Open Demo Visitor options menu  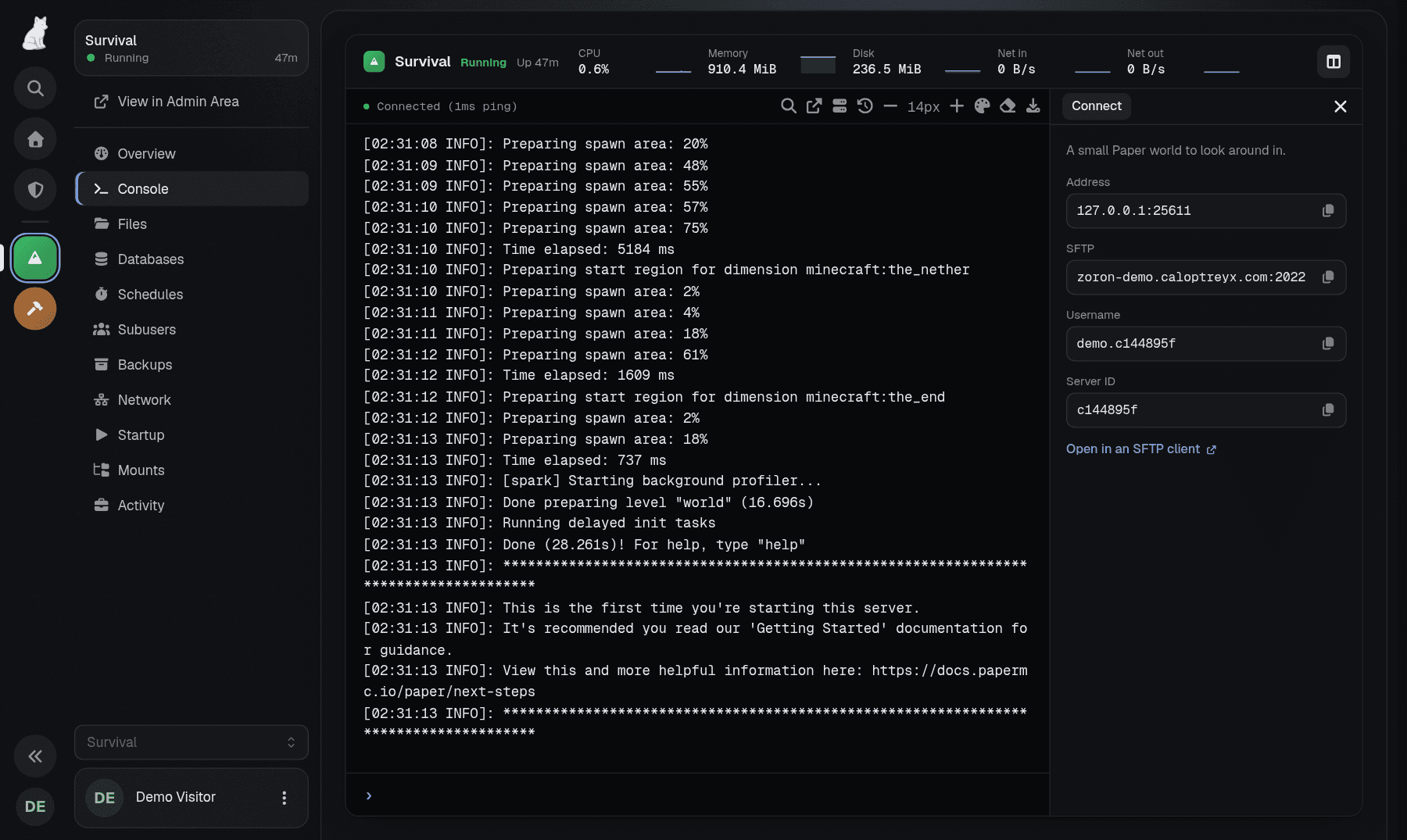pyautogui.click(x=285, y=798)
